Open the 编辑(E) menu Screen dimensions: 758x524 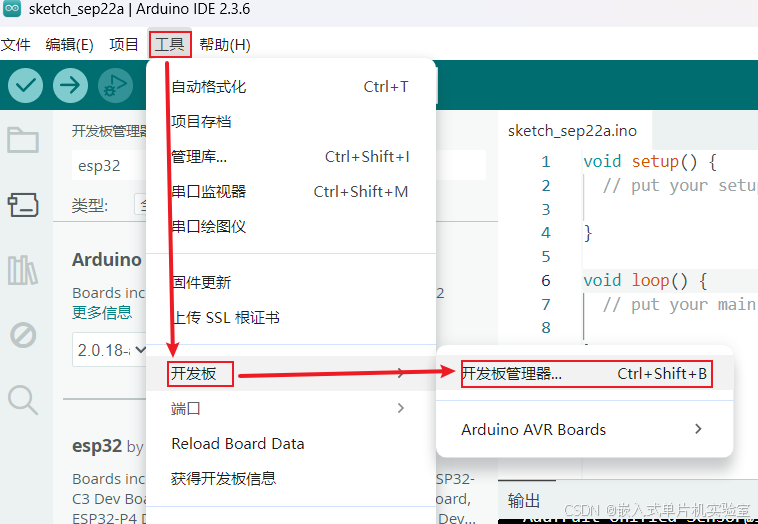point(69,44)
